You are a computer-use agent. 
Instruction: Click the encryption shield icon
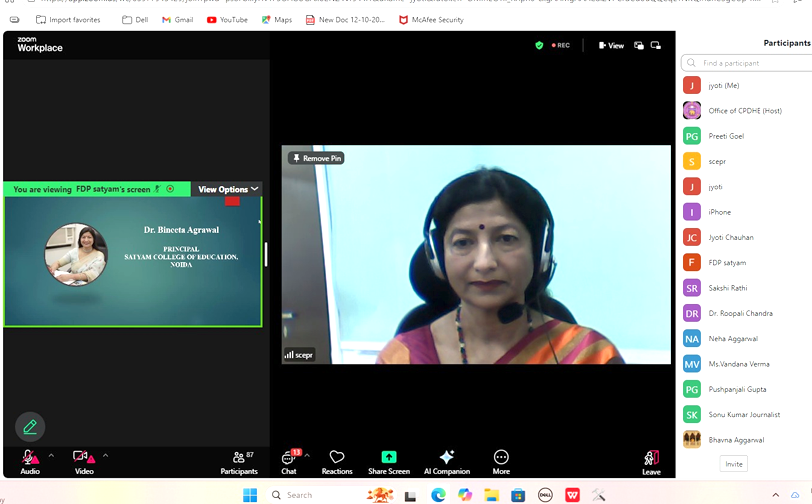tap(539, 46)
